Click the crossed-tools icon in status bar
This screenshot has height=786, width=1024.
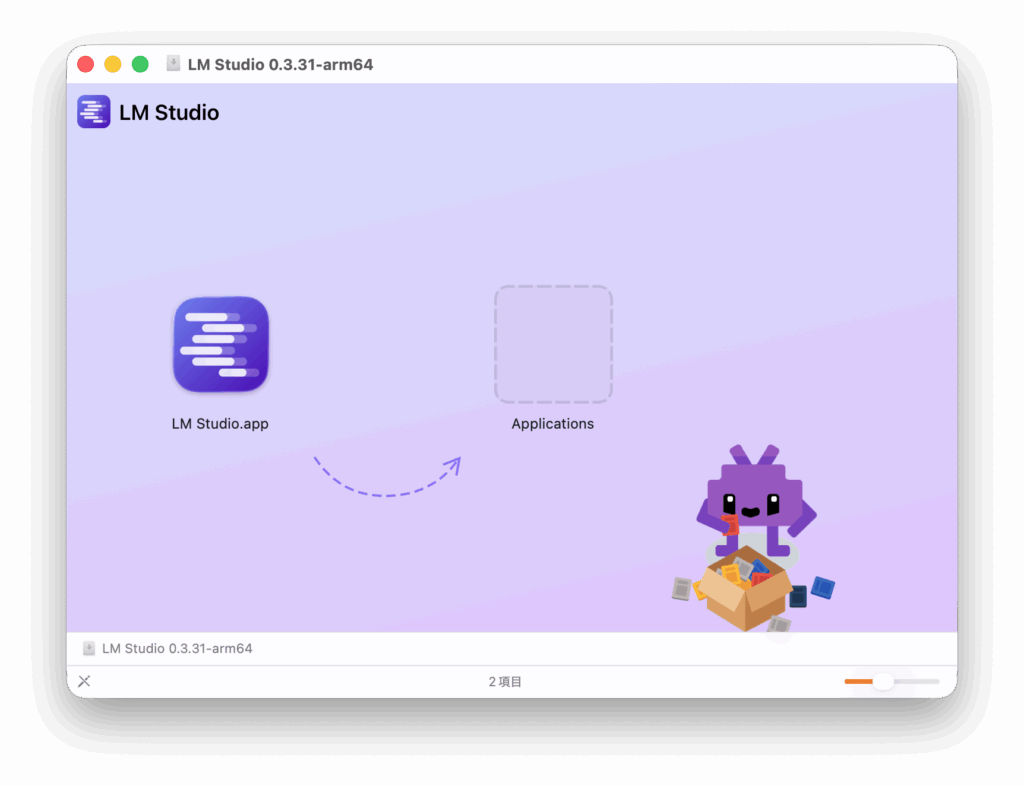(x=85, y=681)
